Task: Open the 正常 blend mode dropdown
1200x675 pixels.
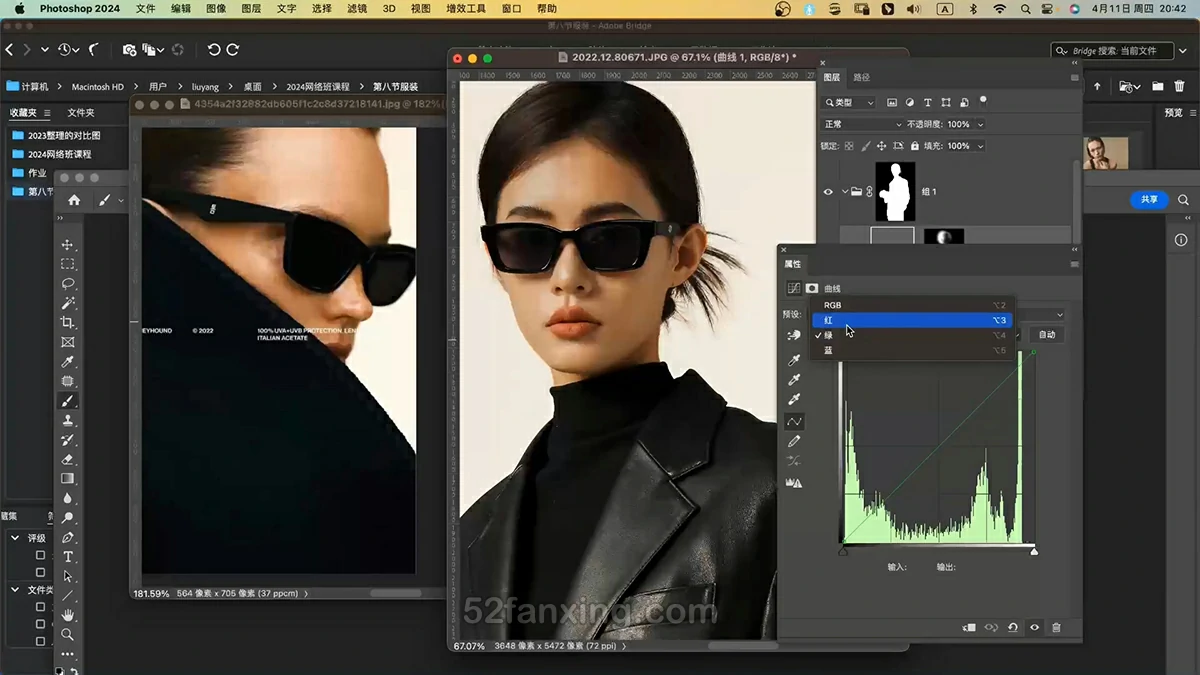Action: [861, 124]
